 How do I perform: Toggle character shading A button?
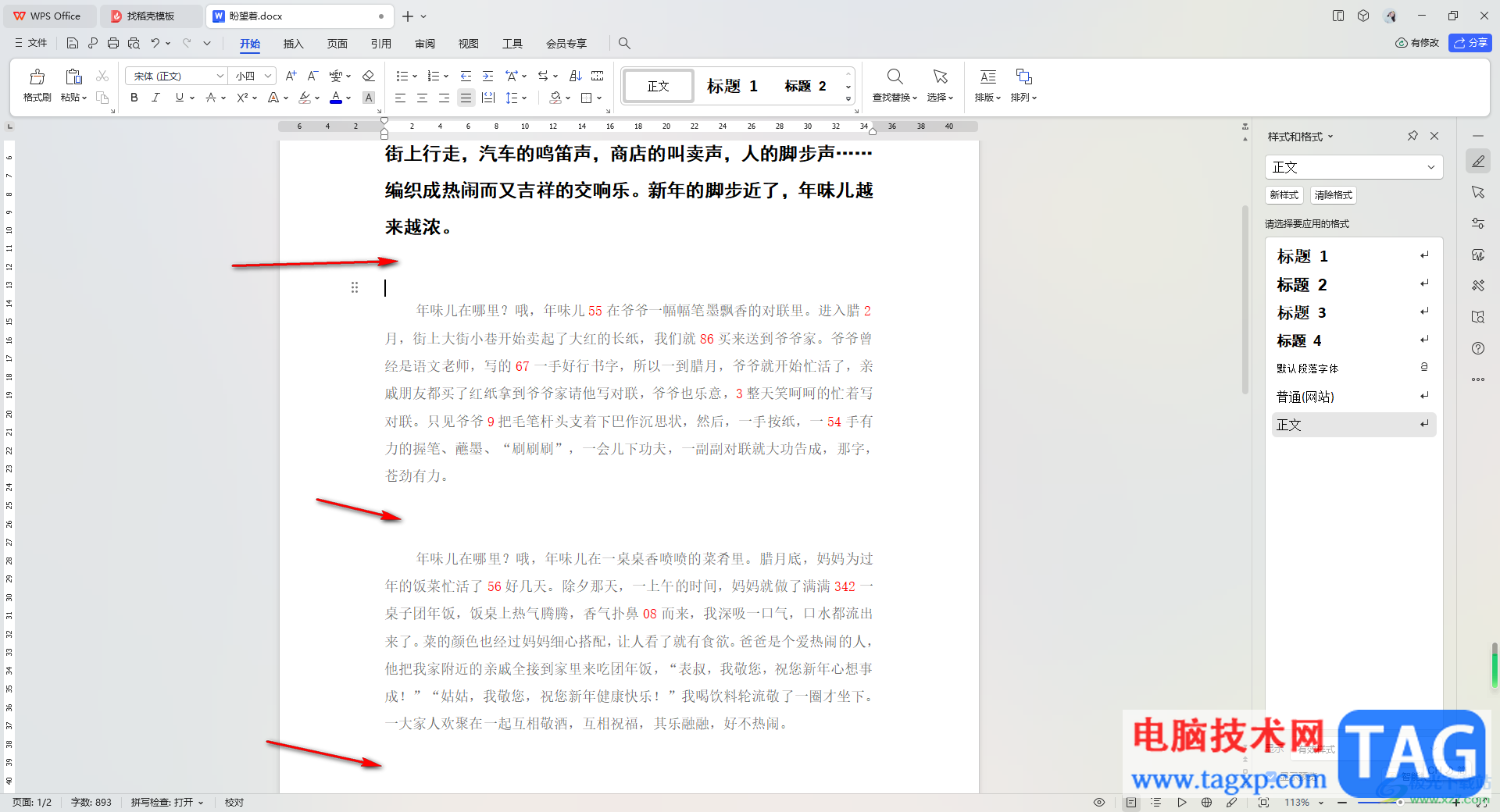[369, 98]
